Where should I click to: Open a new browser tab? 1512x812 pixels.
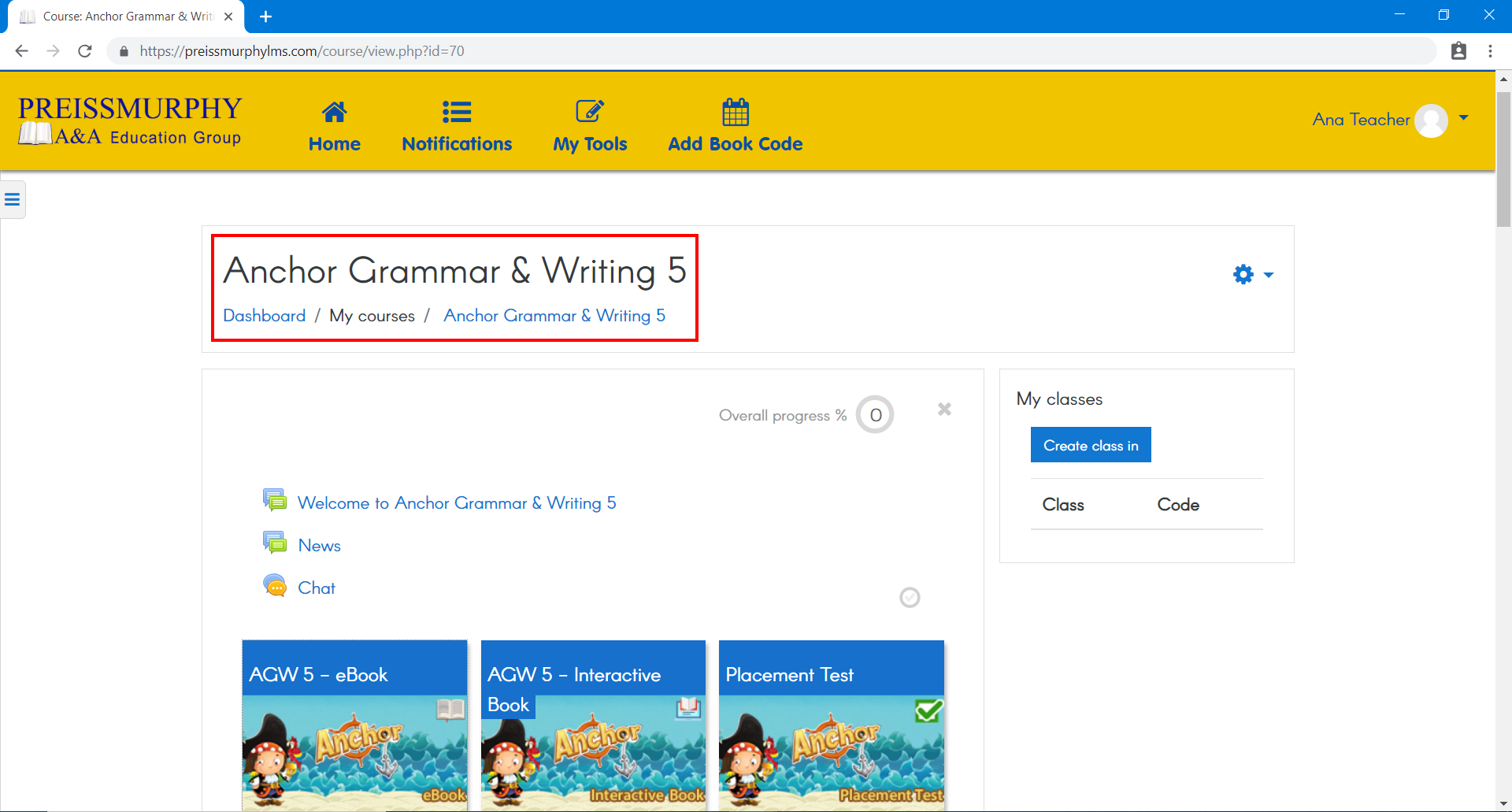click(x=266, y=17)
